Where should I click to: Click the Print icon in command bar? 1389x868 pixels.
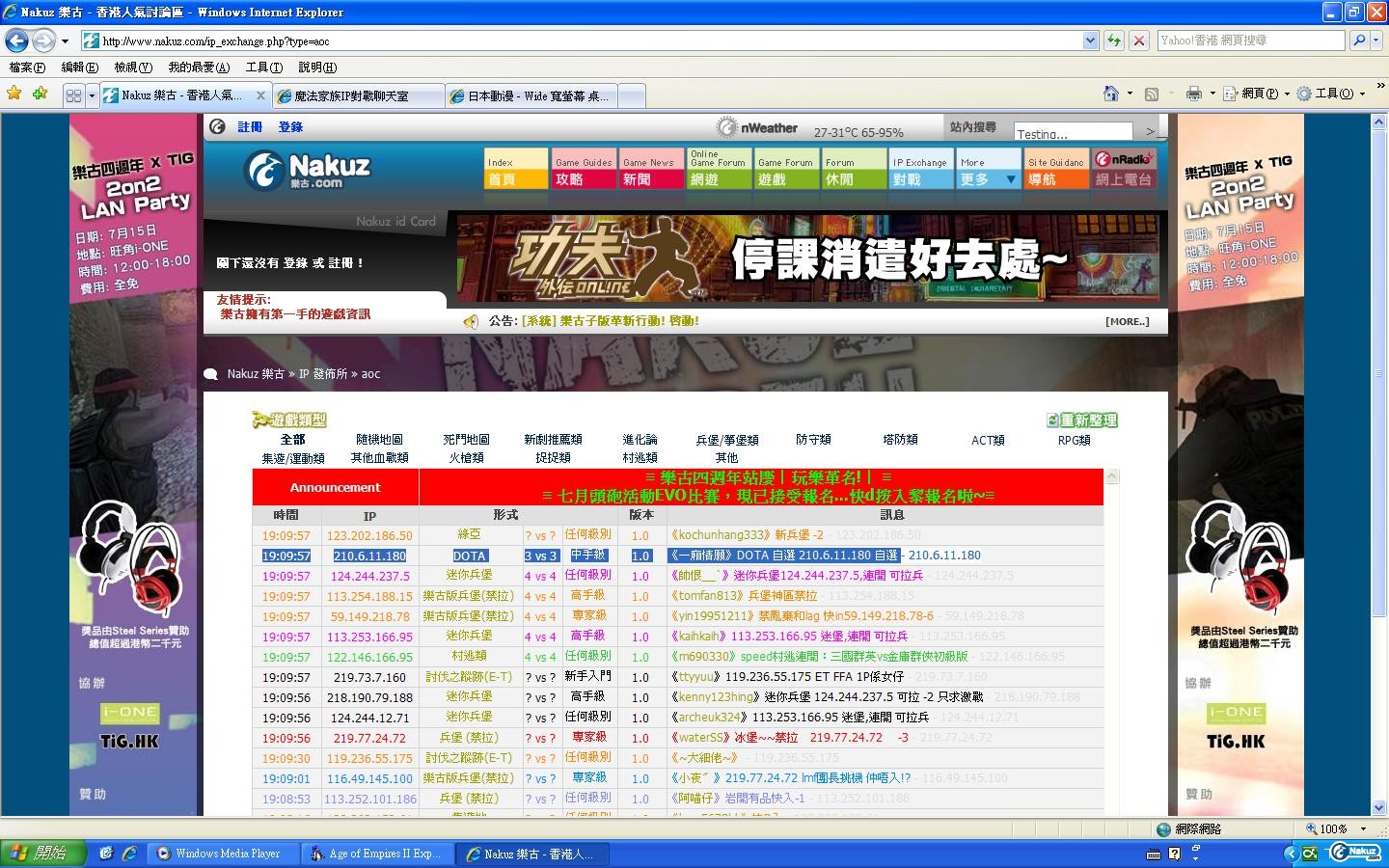pos(1193,94)
